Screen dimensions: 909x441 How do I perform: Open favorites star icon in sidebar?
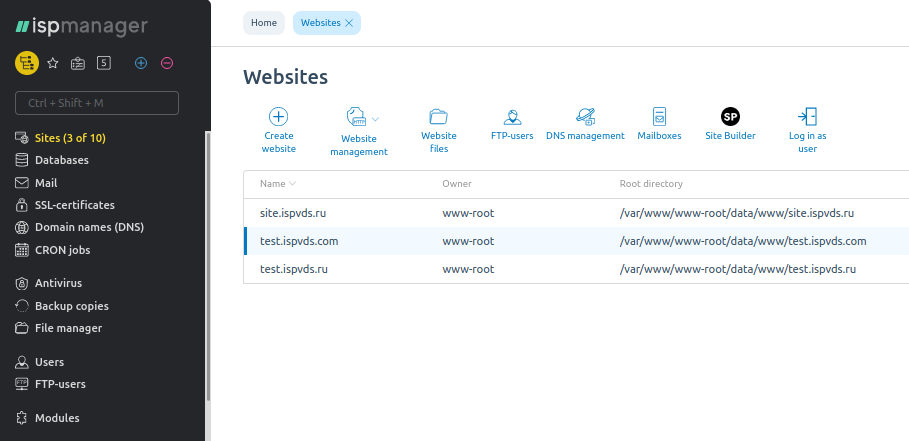(x=53, y=63)
